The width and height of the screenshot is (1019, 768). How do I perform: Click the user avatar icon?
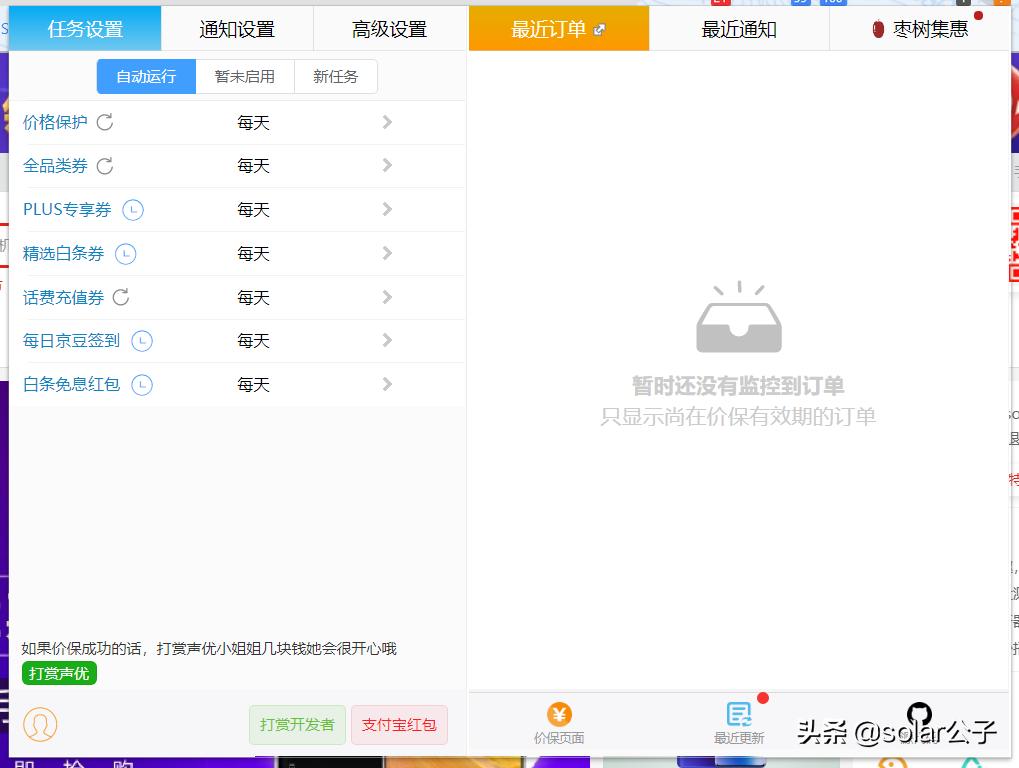pos(40,724)
